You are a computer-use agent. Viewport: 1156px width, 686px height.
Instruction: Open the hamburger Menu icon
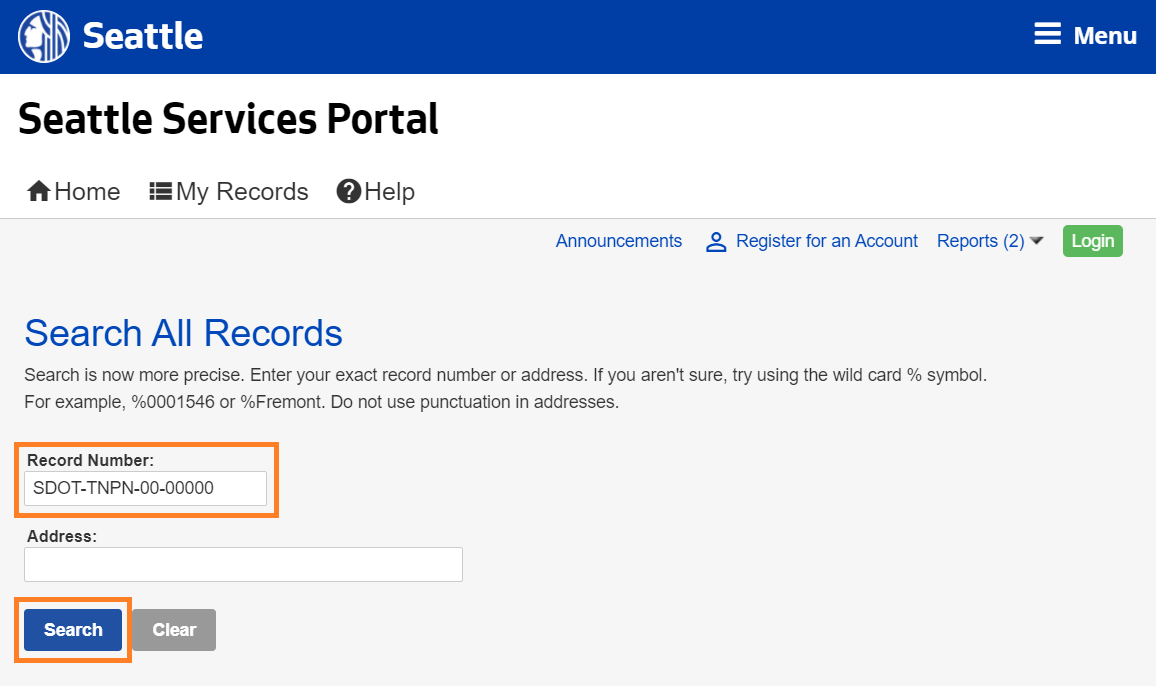(x=1046, y=33)
